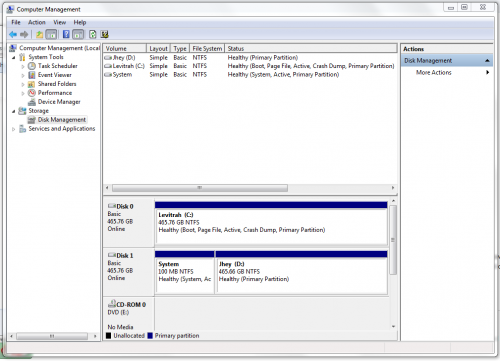Sort by the File System column header
The image size is (500, 361).
(x=207, y=48)
